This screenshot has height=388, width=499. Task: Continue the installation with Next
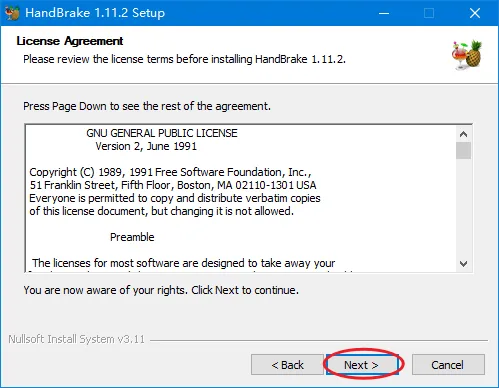(362, 365)
